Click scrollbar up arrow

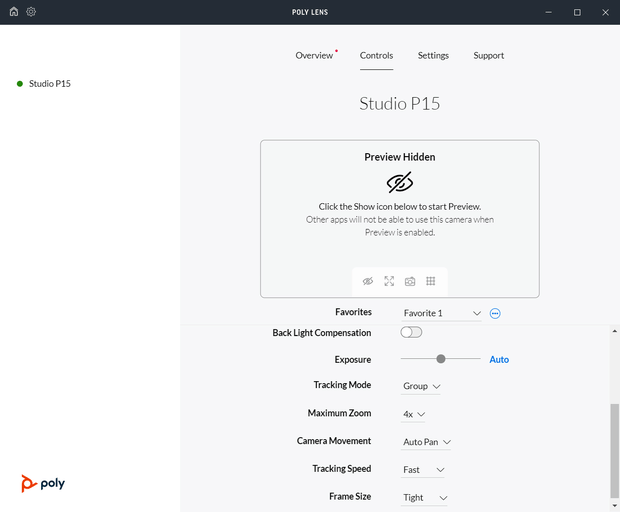point(614,331)
